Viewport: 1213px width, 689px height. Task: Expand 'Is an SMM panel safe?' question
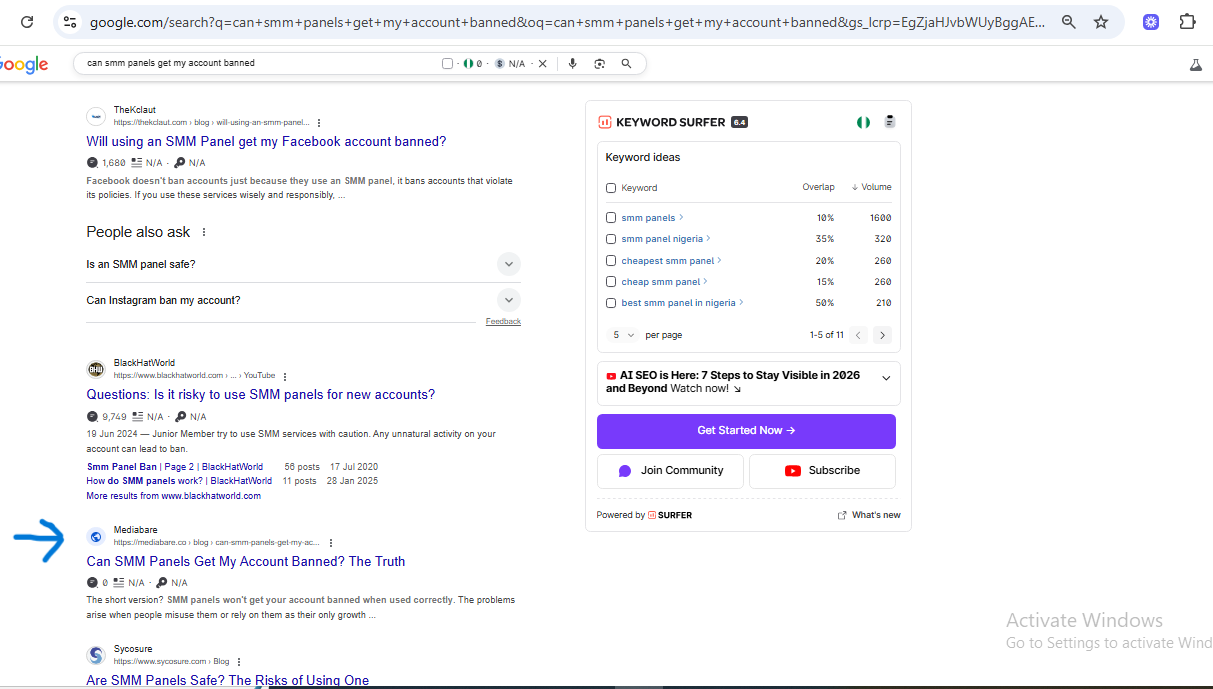pyautogui.click(x=509, y=265)
